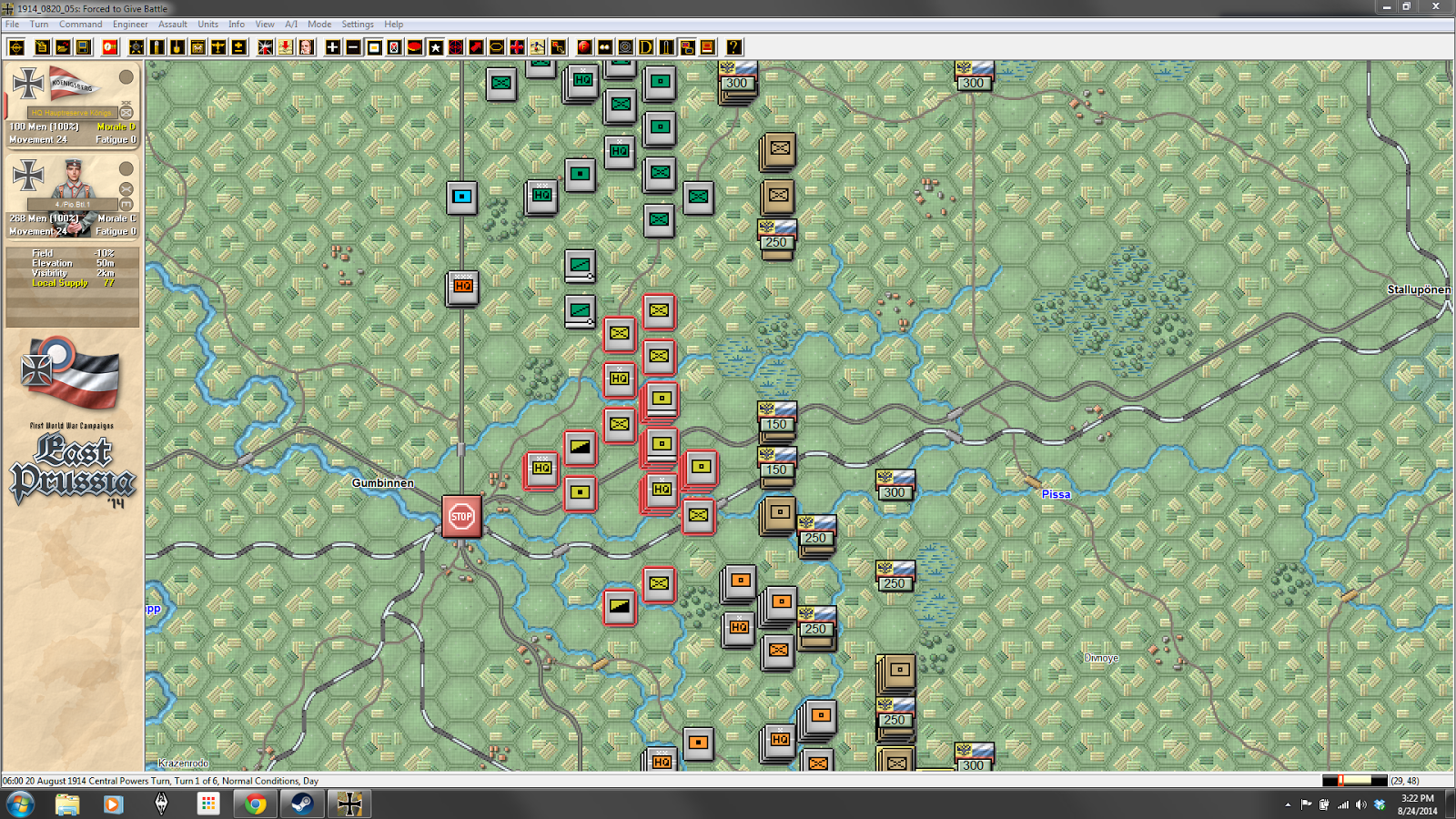Open the File menu

point(12,25)
